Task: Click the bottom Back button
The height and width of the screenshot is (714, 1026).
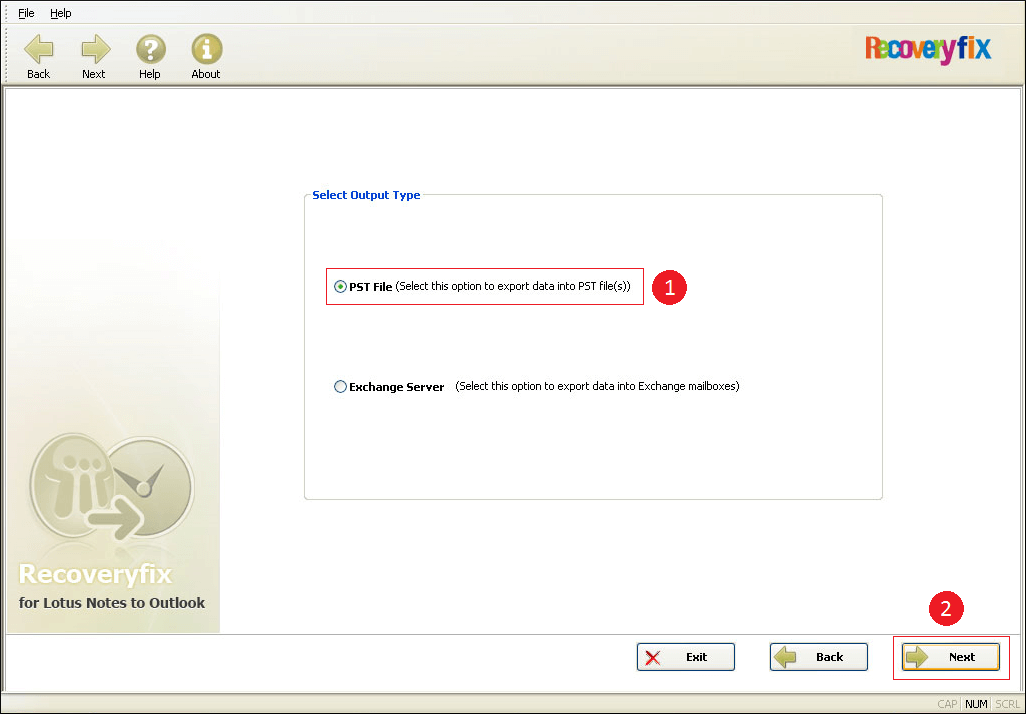Action: [819, 657]
